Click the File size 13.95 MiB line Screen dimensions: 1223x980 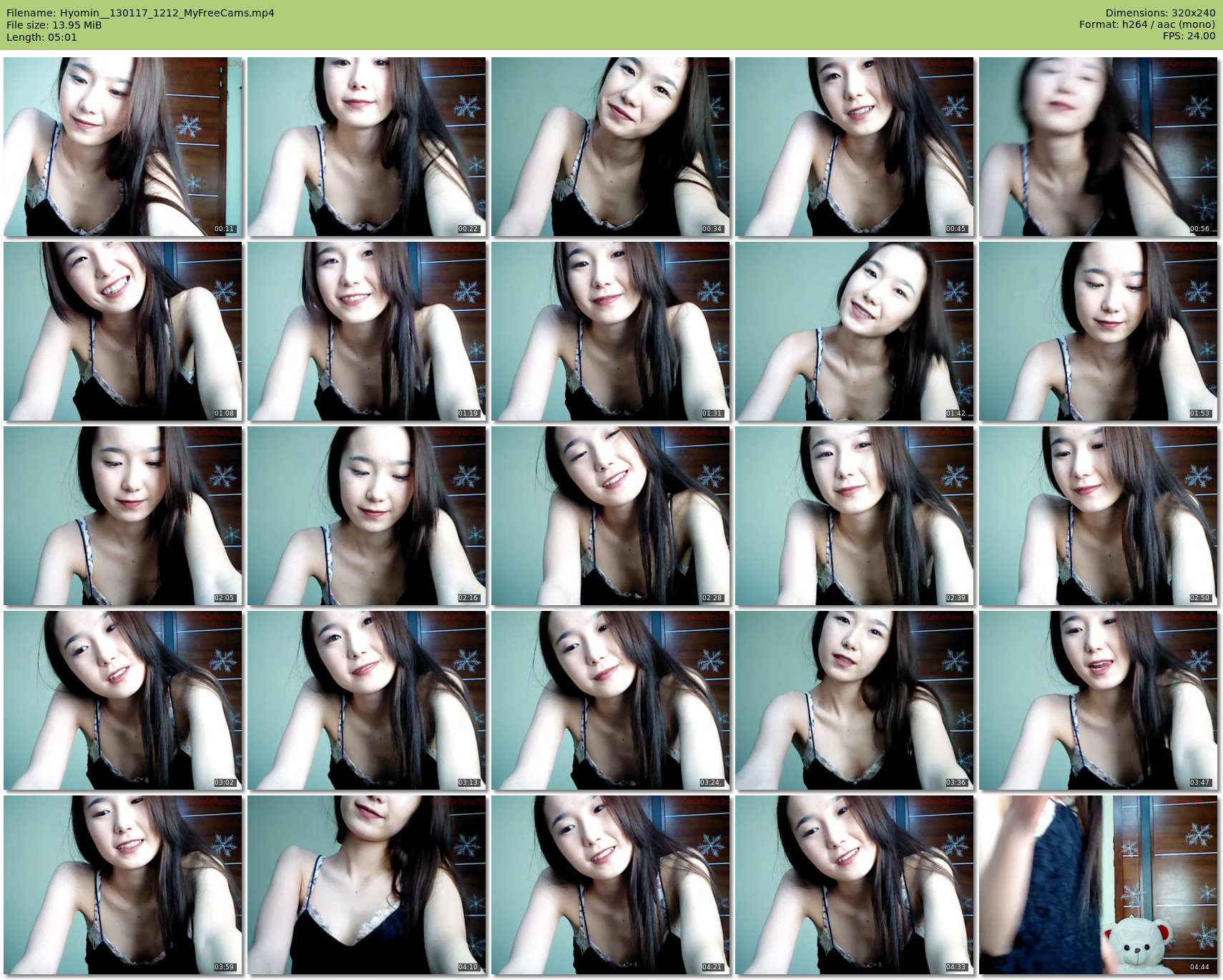(54, 25)
